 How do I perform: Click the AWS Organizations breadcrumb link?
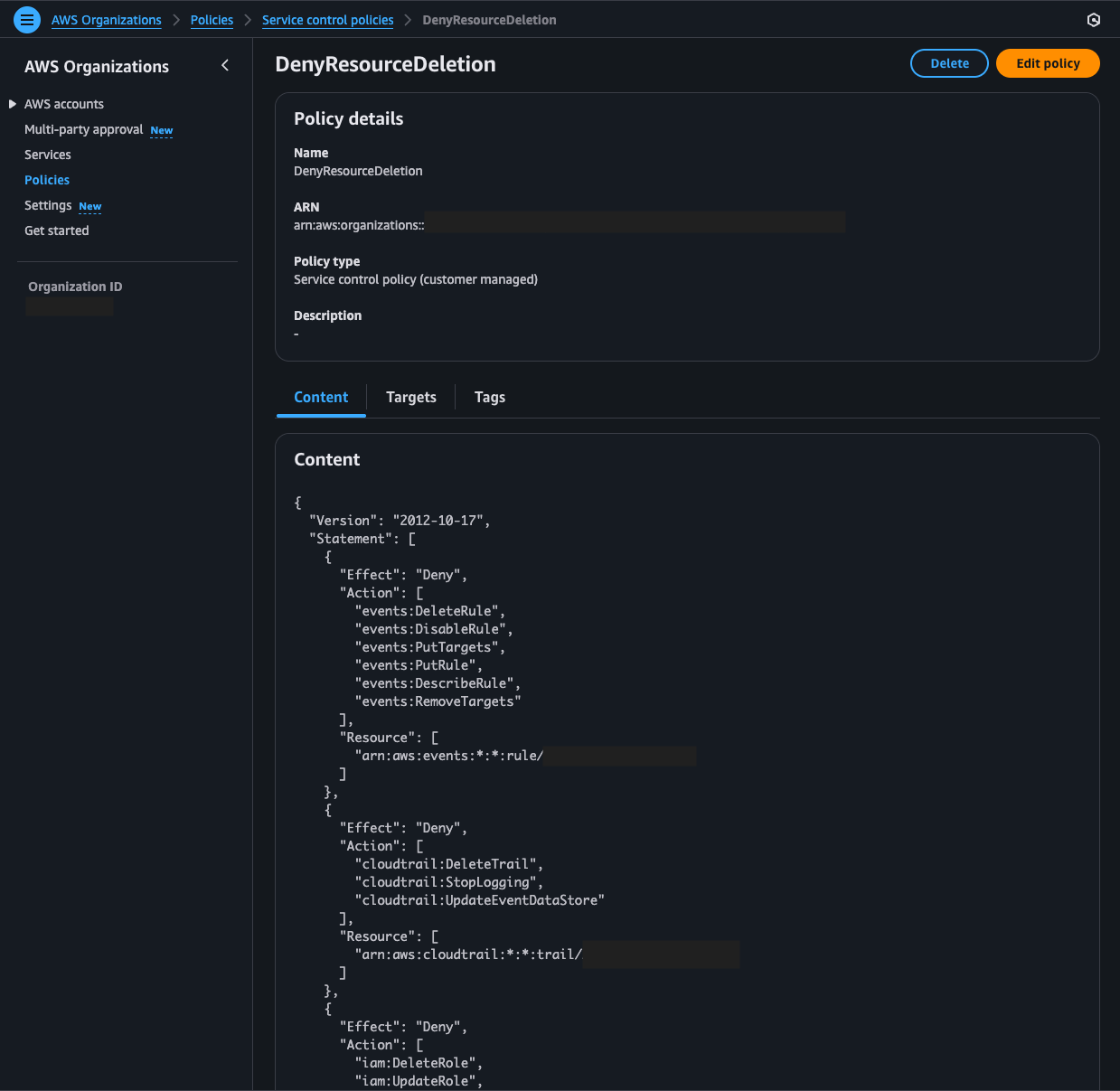(x=106, y=20)
